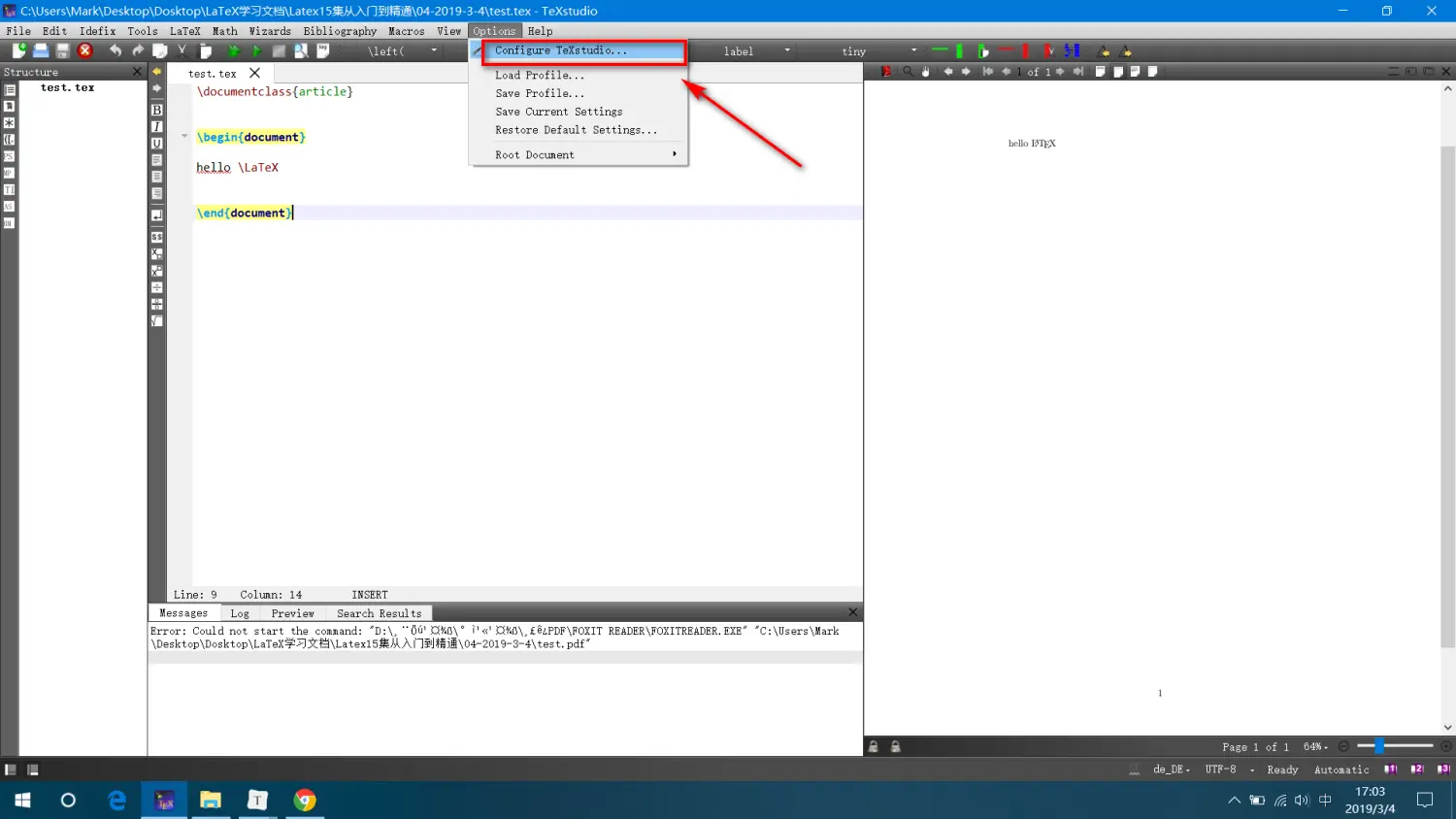Insert a new line with the return icon
Image resolution: width=1456 pixels, height=819 pixels.
tap(156, 214)
